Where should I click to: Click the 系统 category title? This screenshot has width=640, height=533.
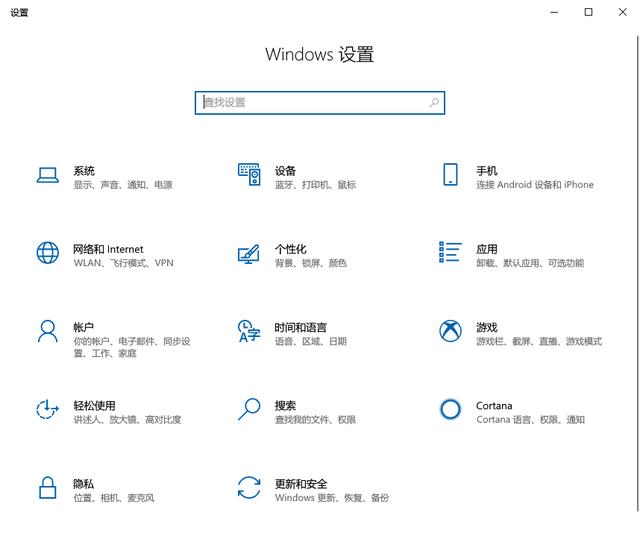pyautogui.click(x=84, y=171)
